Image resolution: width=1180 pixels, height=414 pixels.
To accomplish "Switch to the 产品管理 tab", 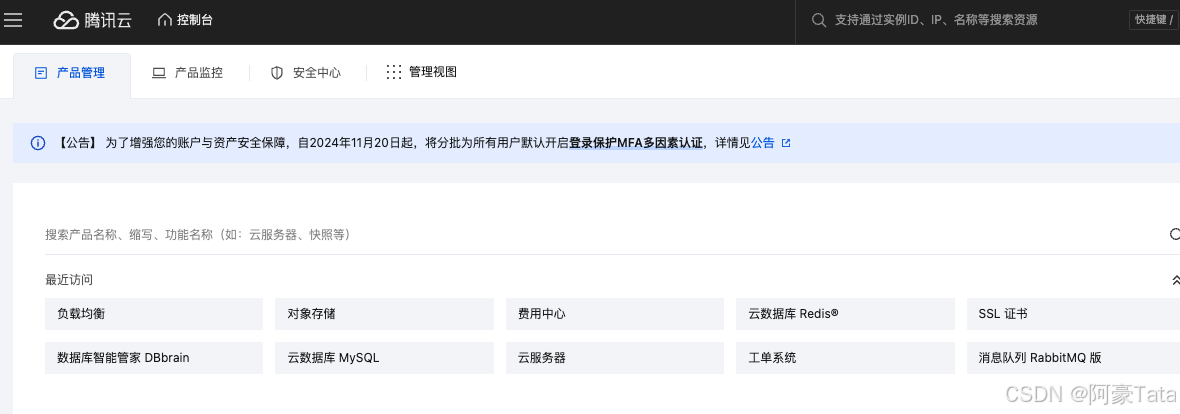I will (71, 73).
